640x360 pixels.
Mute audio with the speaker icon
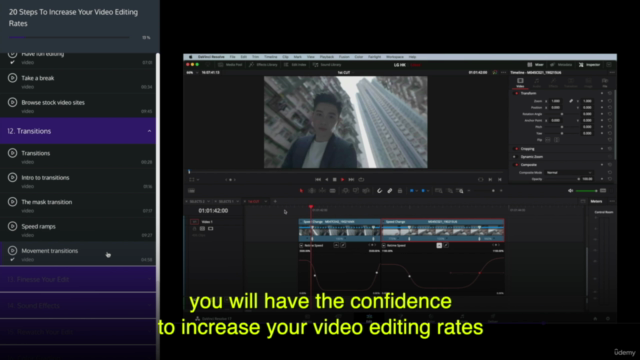571,191
